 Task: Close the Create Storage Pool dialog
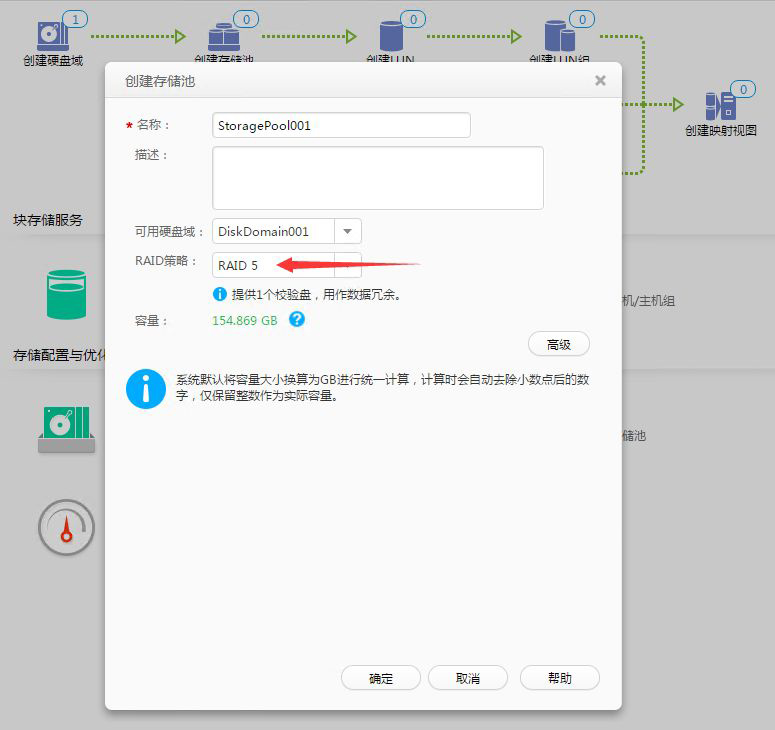click(601, 81)
